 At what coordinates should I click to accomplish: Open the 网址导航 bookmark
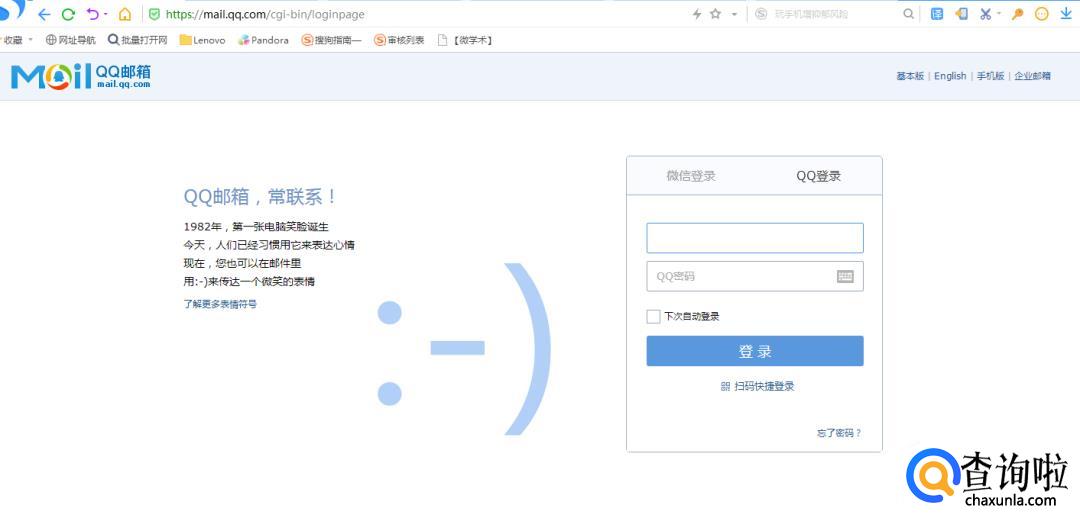pos(71,40)
